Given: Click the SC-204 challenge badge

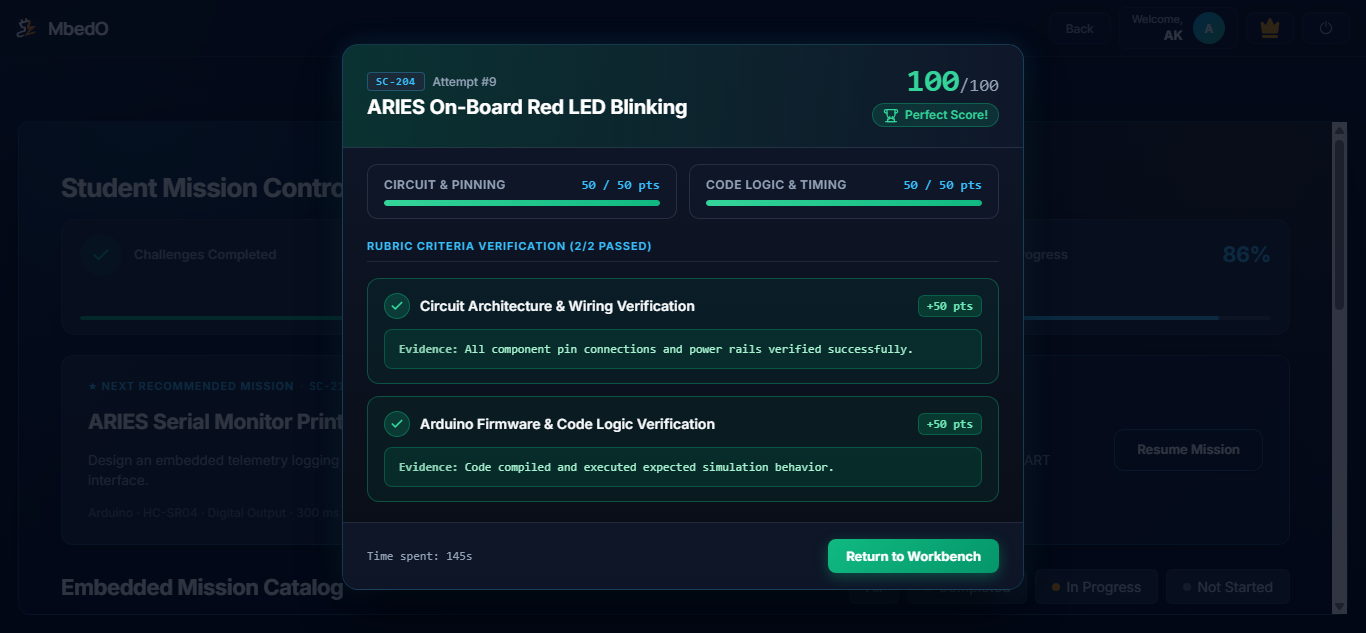Looking at the screenshot, I should 396,82.
